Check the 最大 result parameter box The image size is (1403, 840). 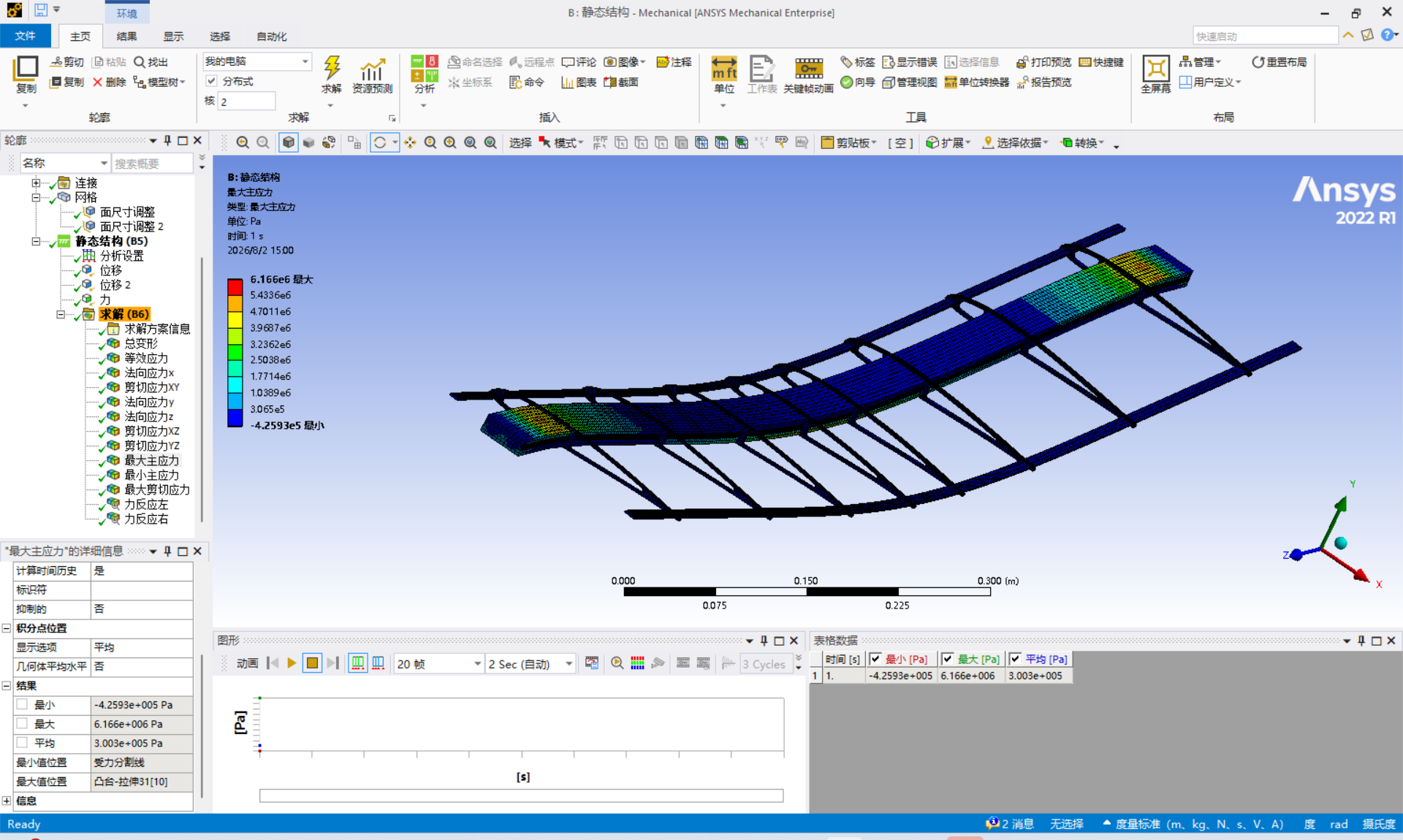pos(22,723)
